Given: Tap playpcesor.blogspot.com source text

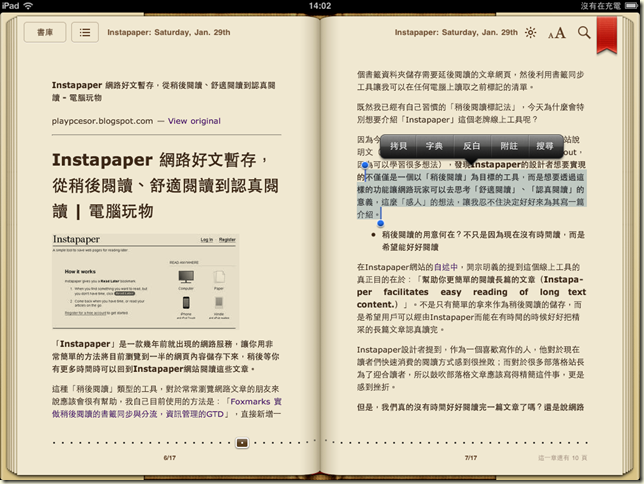Looking at the screenshot, I should [x=102, y=121].
